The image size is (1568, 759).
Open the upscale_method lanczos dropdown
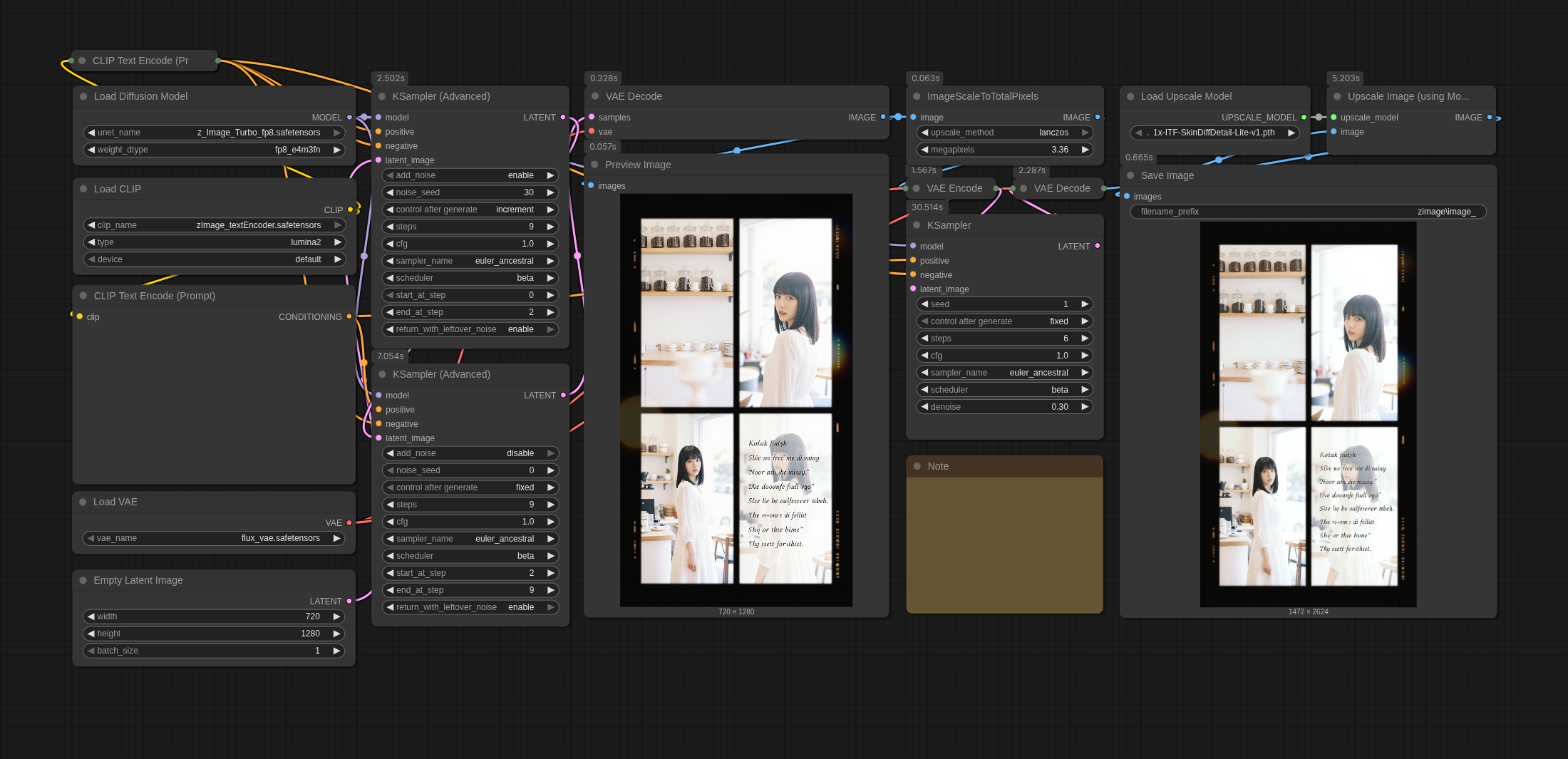click(1004, 133)
